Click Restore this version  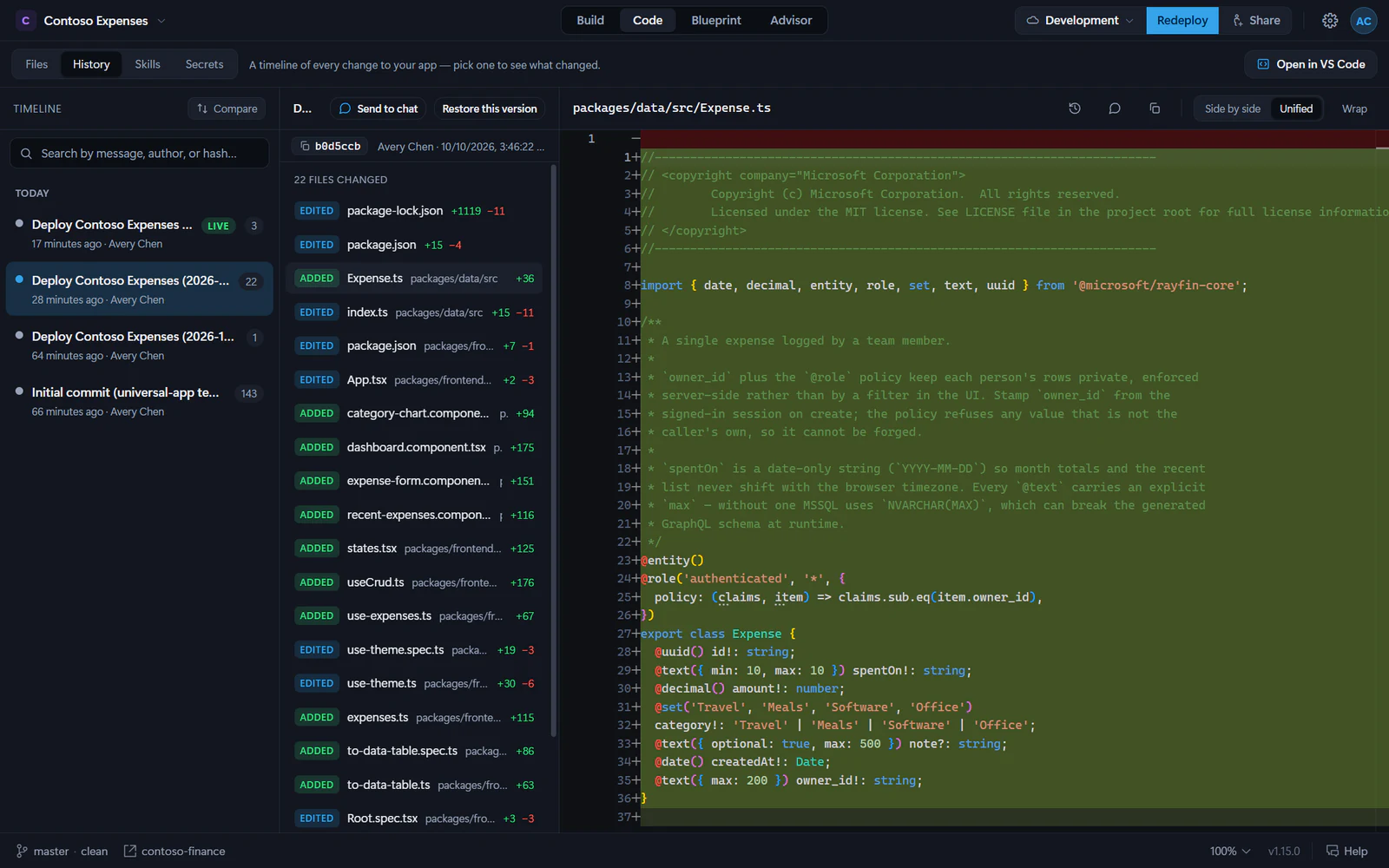[x=490, y=108]
